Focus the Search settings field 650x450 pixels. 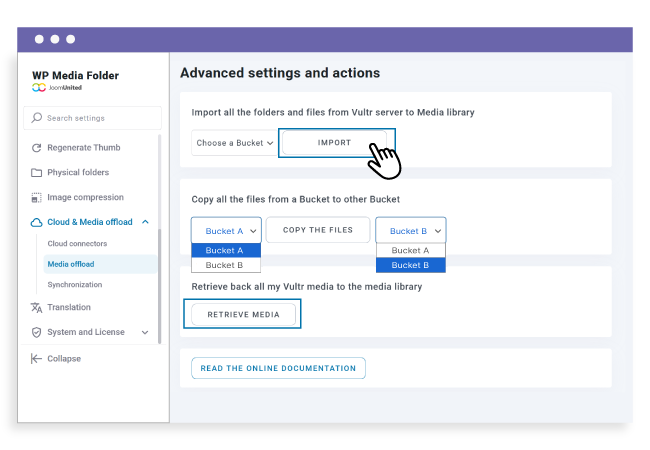(92, 118)
